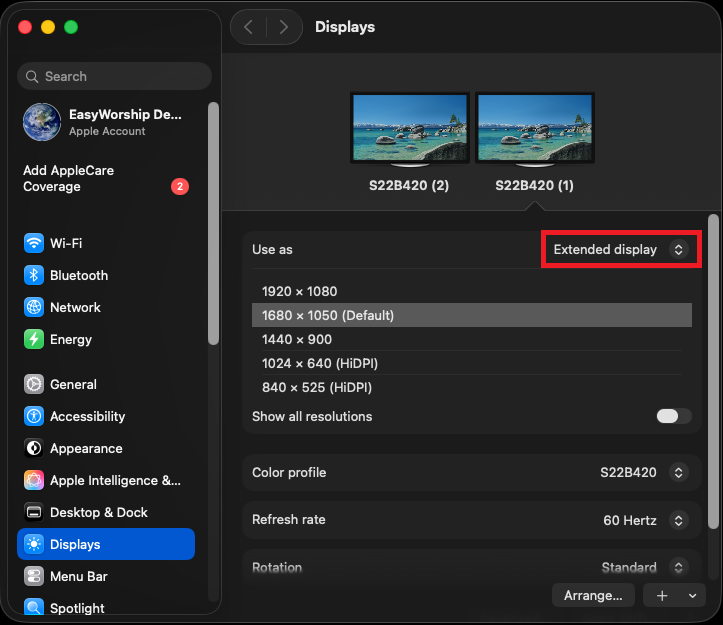This screenshot has height=625, width=723.
Task: Open the Refresh rate 60 Hertz dropdown
Action: (x=646, y=520)
